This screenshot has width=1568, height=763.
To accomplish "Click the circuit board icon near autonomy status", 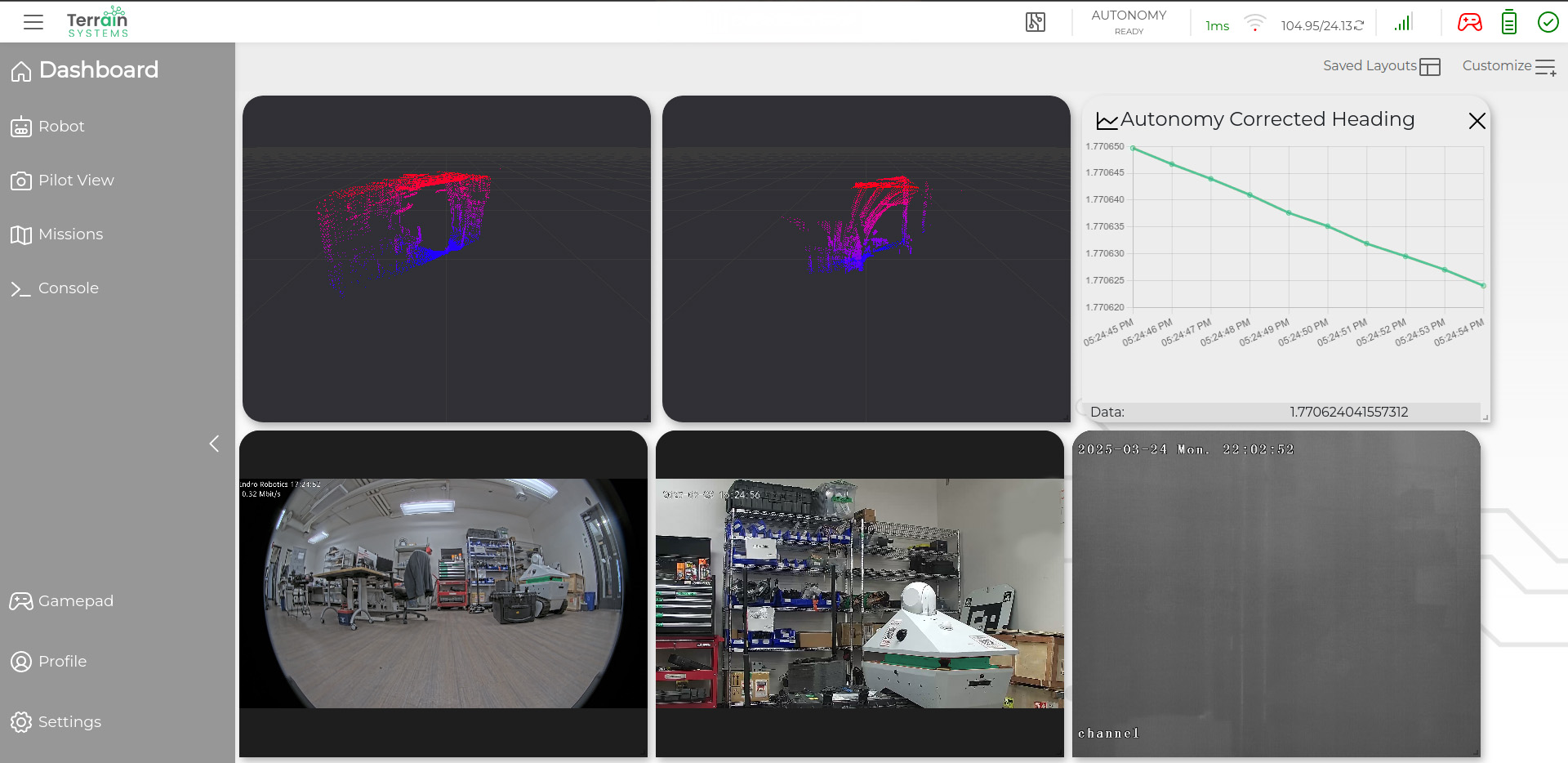I will pos(1034,22).
